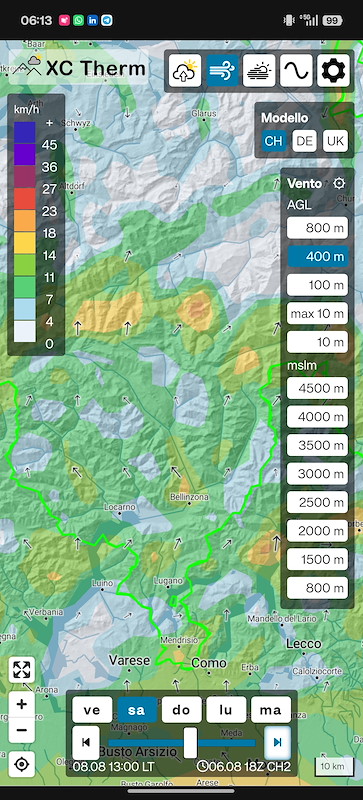
Task: Click the Lecco label on map
Action: 303,643
